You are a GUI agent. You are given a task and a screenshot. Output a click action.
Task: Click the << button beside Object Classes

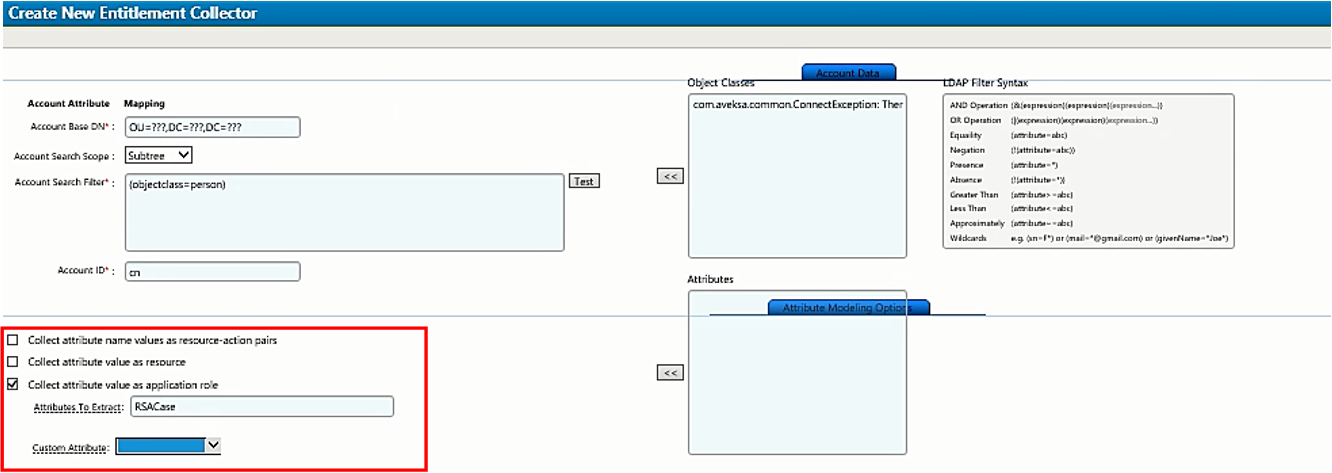click(x=669, y=176)
